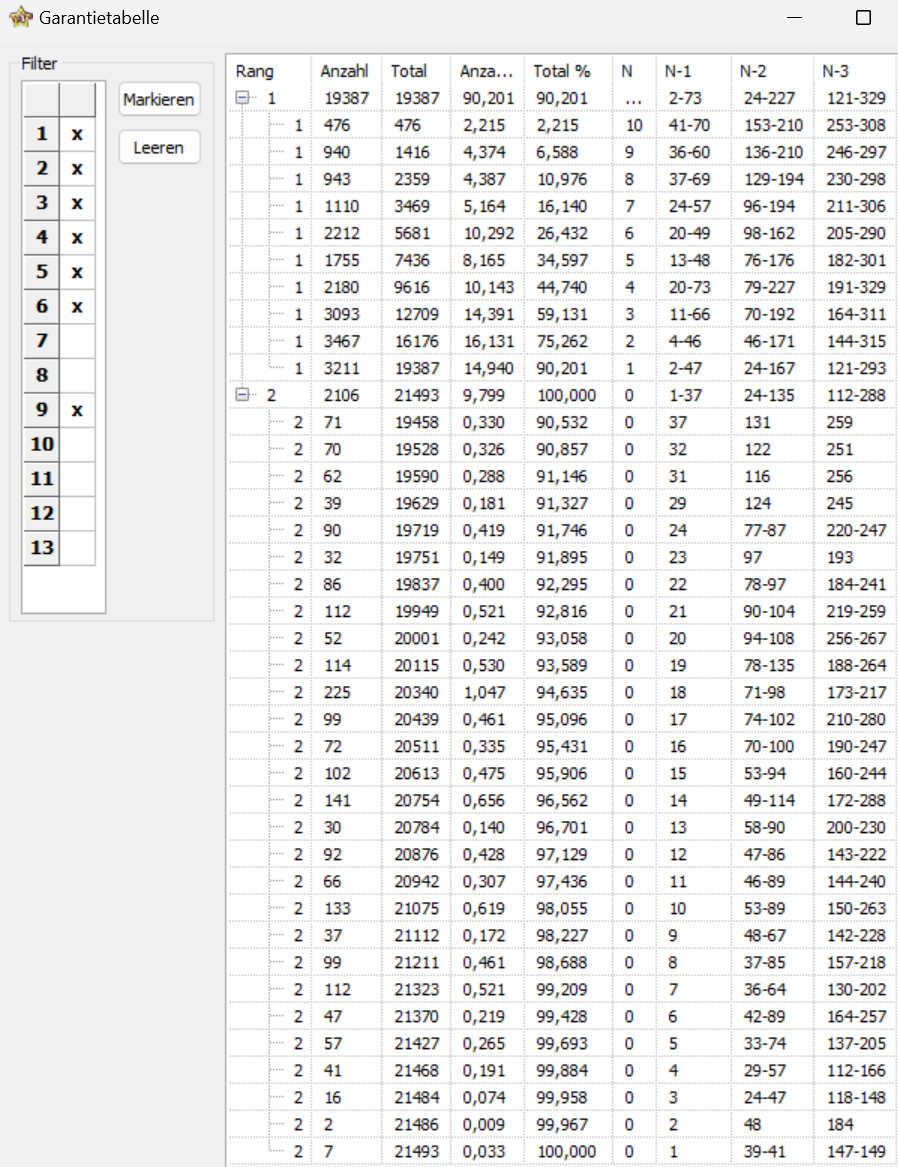Click Total % value 97,129
The image size is (898, 1167).
[x=562, y=854]
